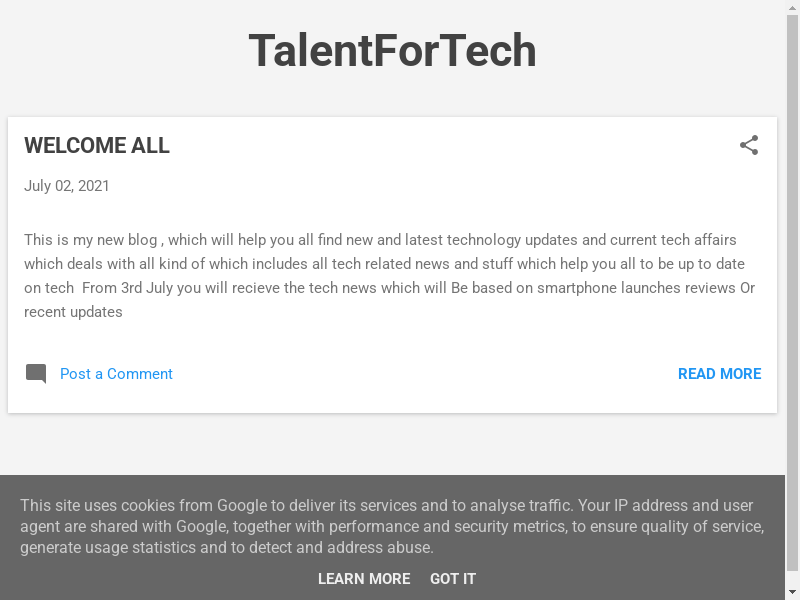Dismiss the cookie notice with GOT IT
Screen dimensions: 800x600
tap(453, 579)
